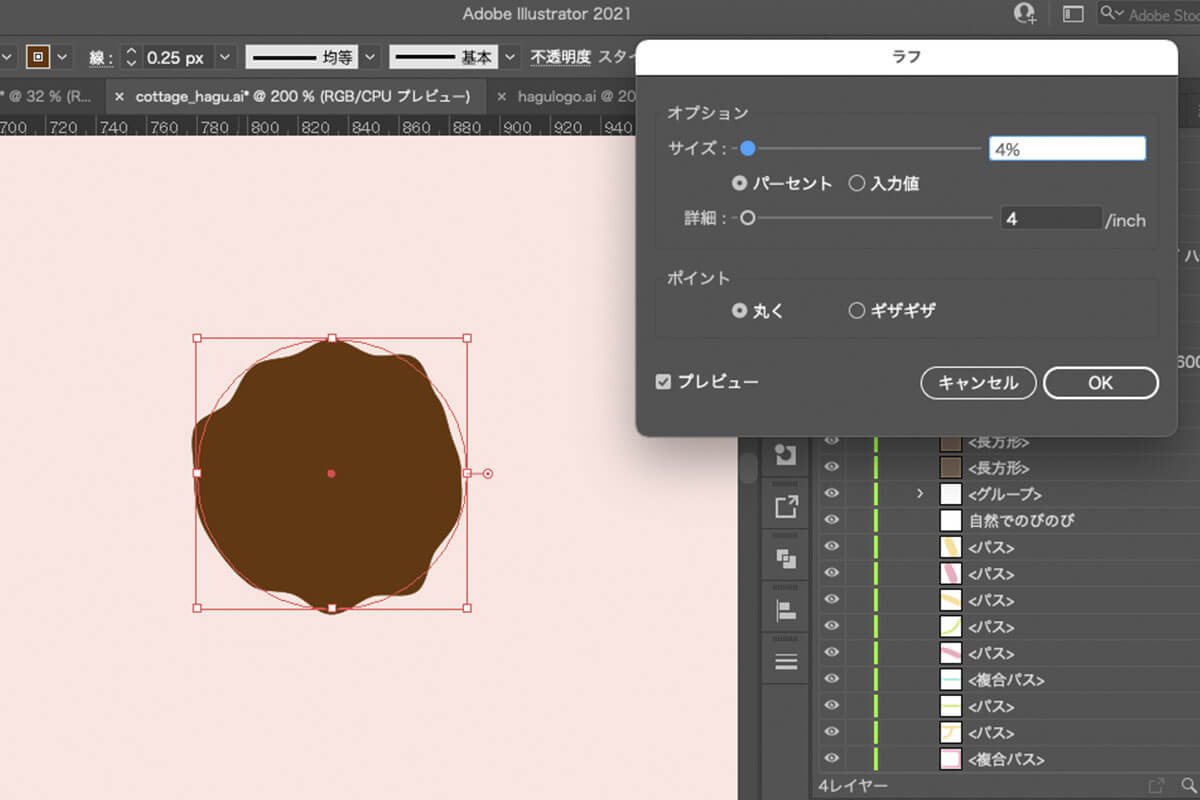
Task: Click the stroke color swatch in control bar
Action: pos(38,57)
